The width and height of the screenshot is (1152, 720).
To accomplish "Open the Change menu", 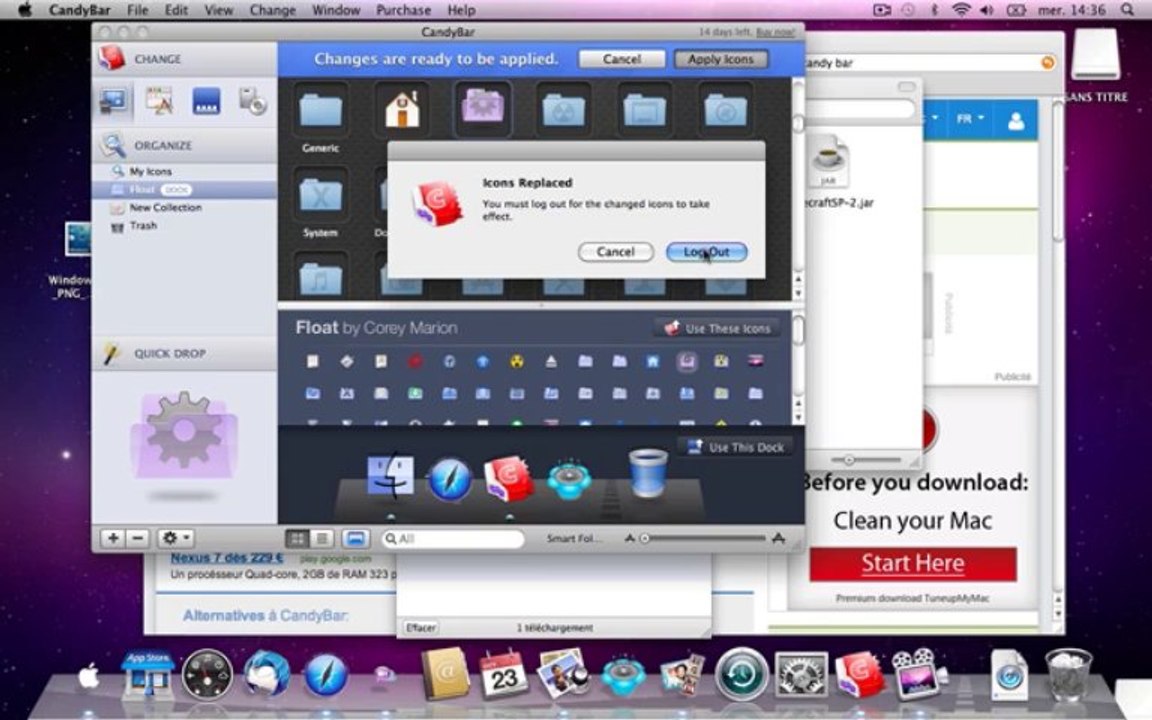I will (x=273, y=10).
